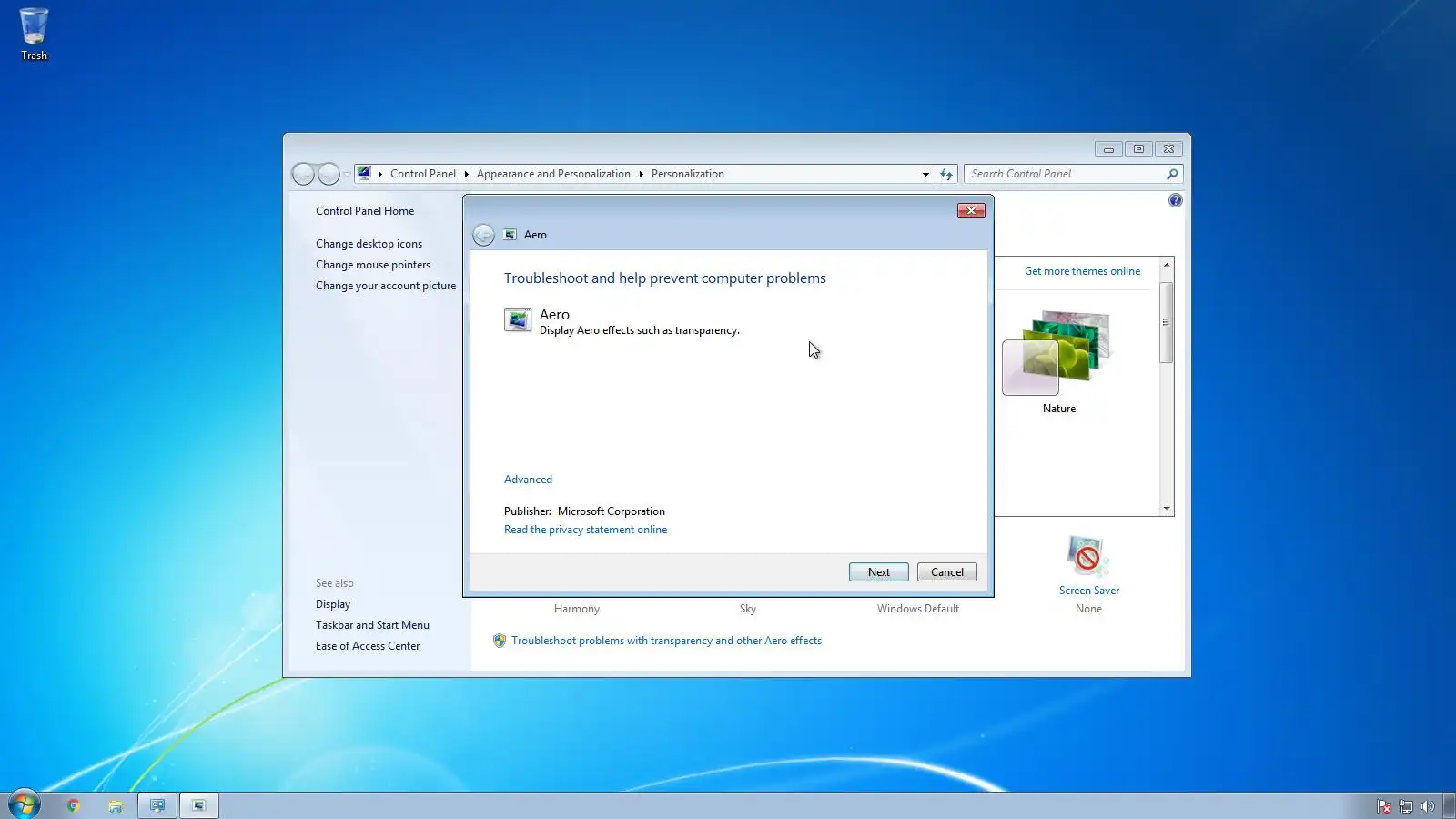Switch to Aero troubleshooter taskbar button

(x=198, y=805)
